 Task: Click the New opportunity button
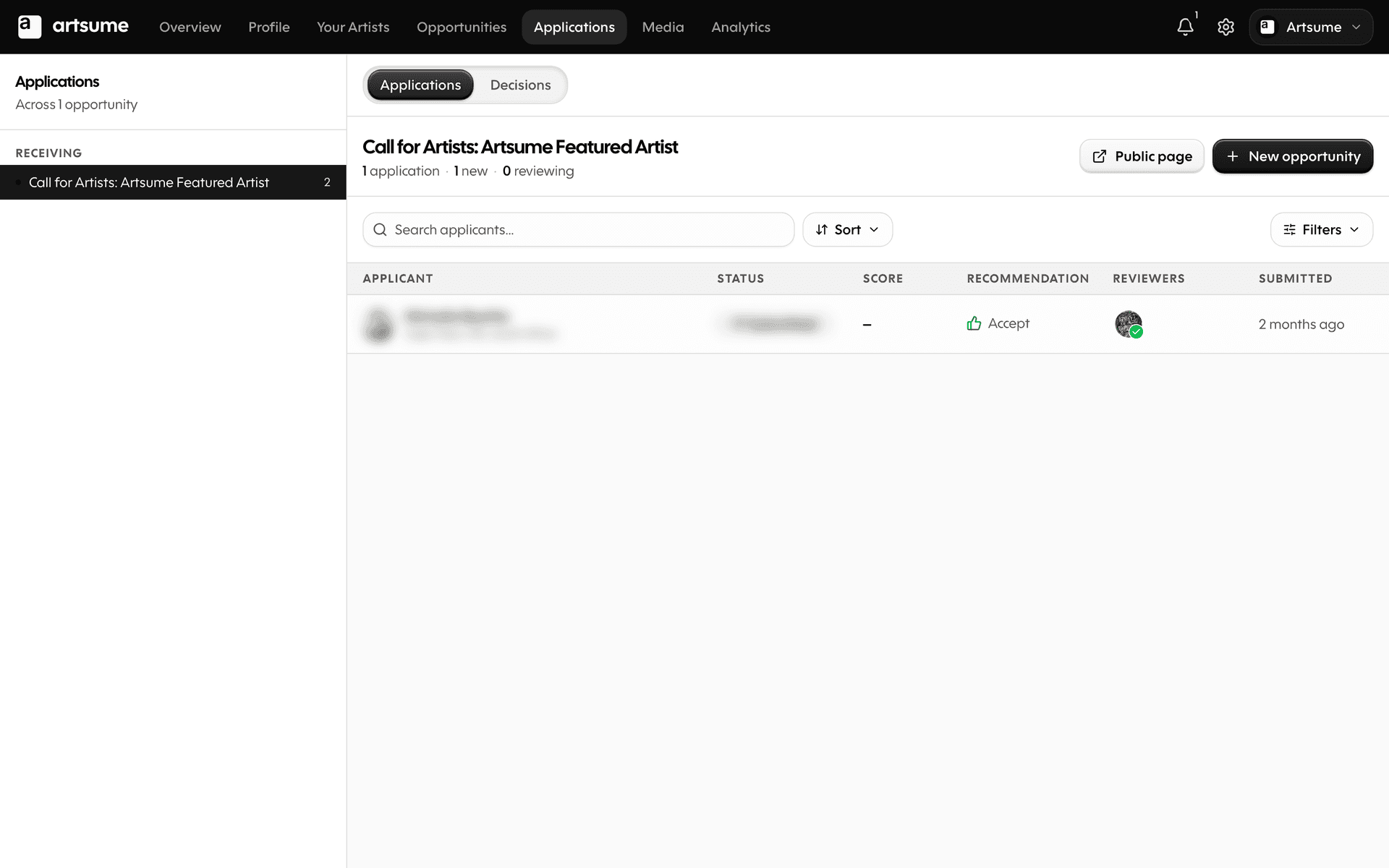coord(1293,156)
